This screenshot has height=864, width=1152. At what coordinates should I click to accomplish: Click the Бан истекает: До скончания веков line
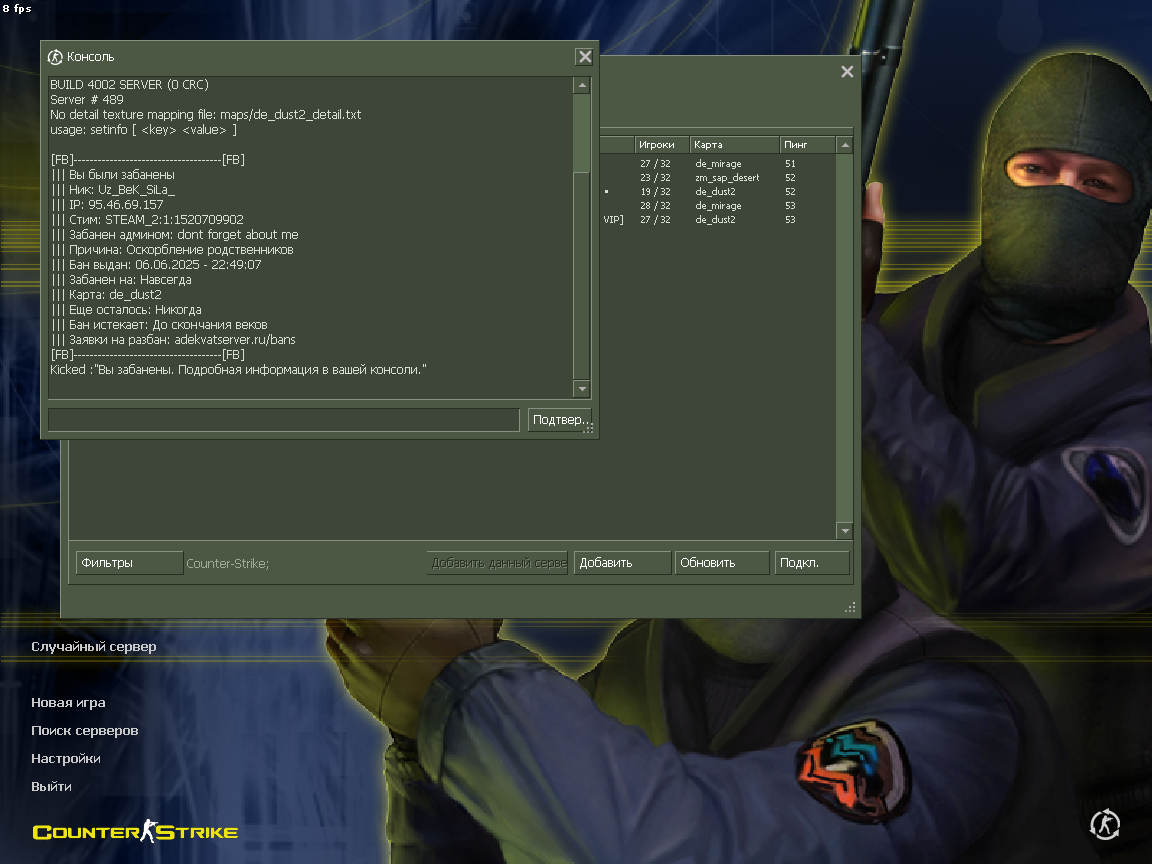(x=159, y=325)
